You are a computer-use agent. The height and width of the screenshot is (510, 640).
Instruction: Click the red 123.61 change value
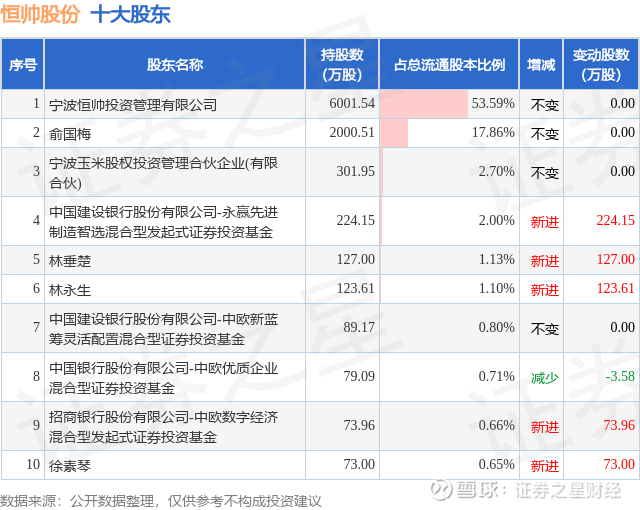pyautogui.click(x=616, y=288)
